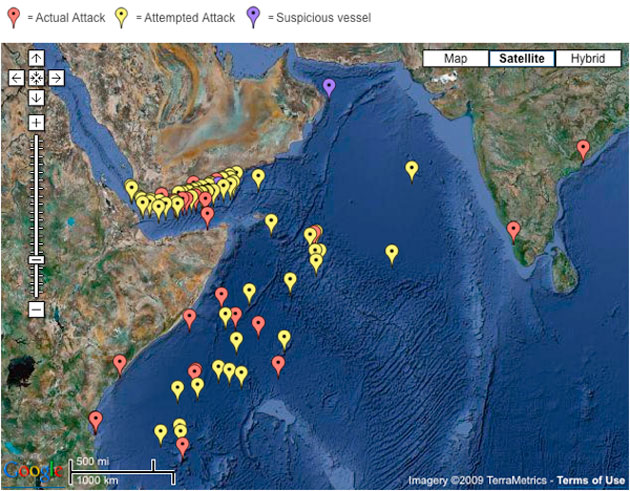Pan the map right with the arrow button
Image resolution: width=630 pixels, height=491 pixels.
point(56,78)
